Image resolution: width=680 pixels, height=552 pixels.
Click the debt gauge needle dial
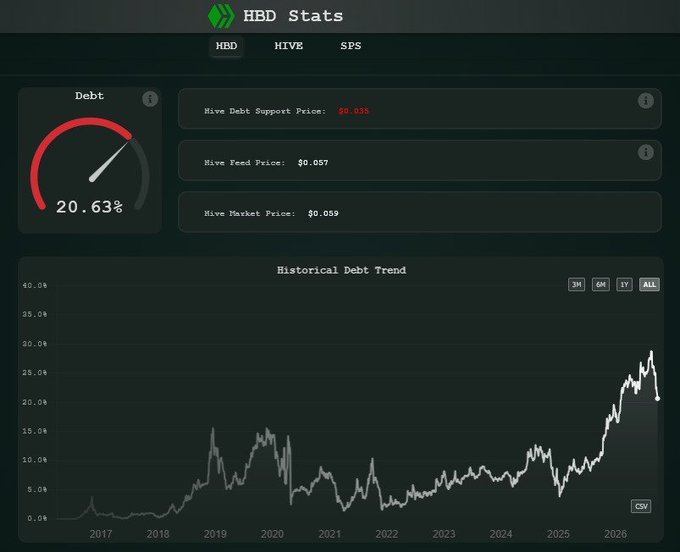click(90, 164)
